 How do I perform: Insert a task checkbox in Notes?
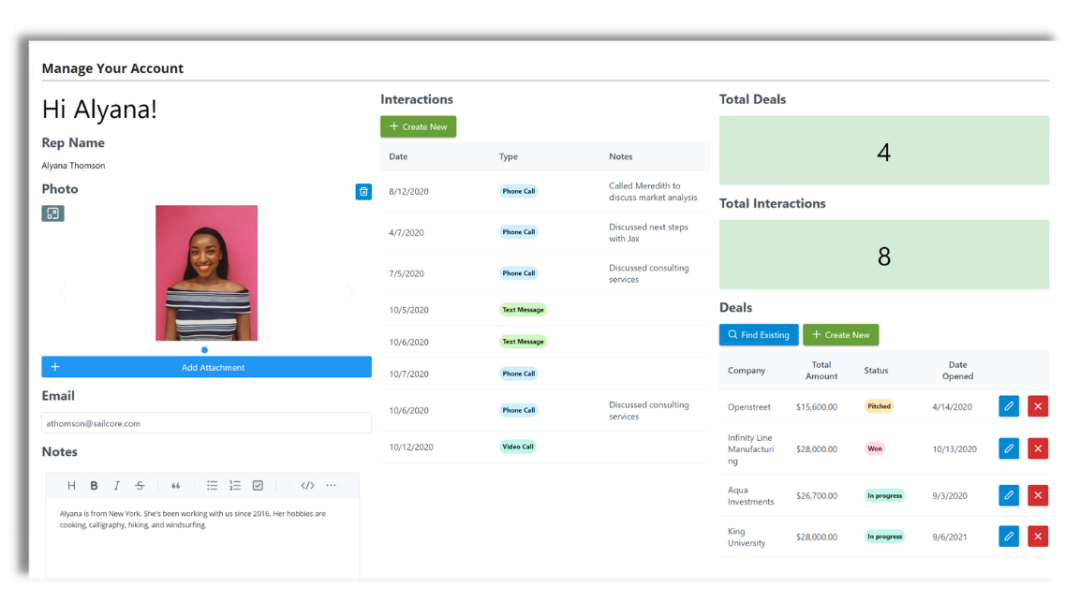click(x=258, y=485)
